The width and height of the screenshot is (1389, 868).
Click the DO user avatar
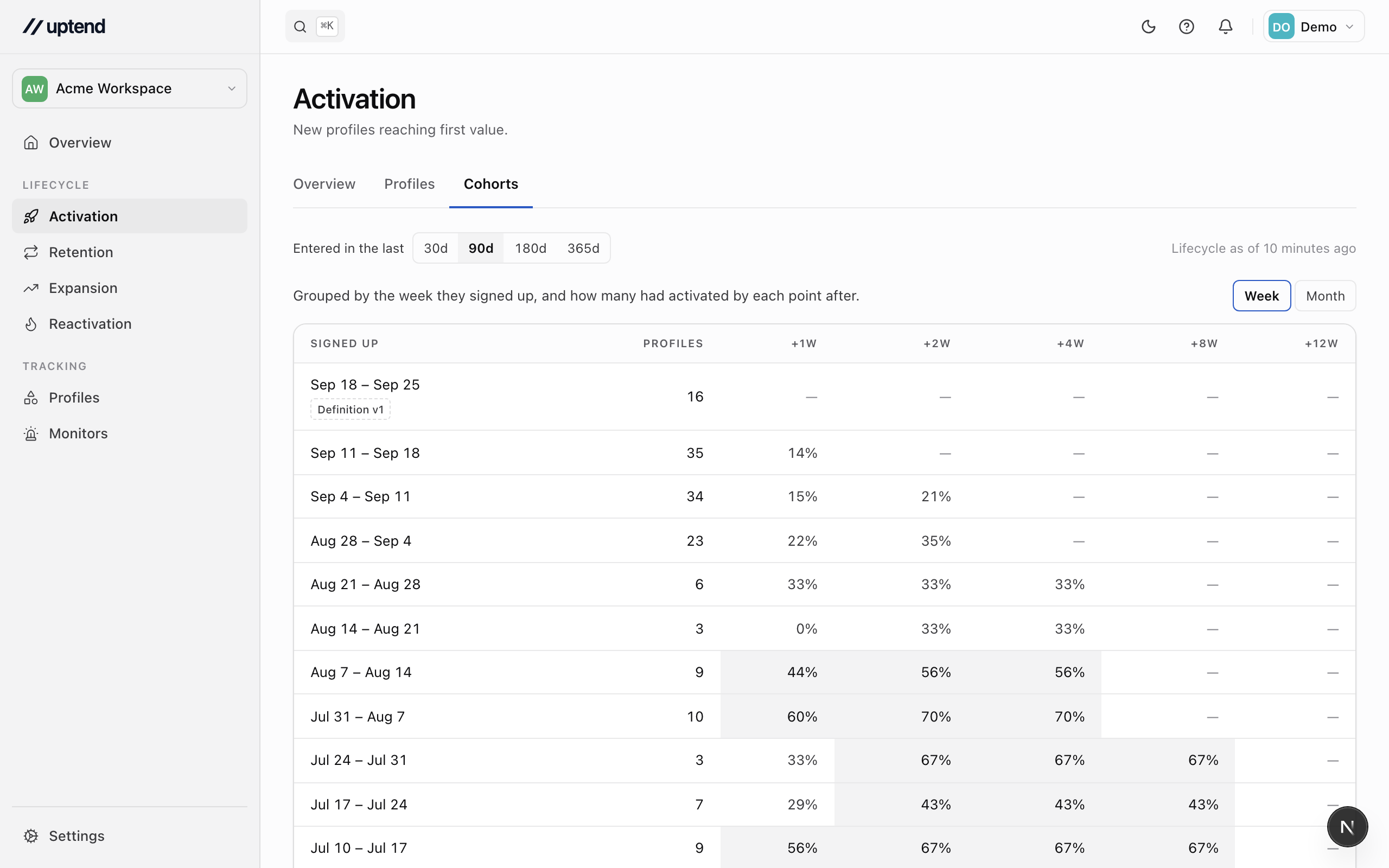(x=1281, y=27)
